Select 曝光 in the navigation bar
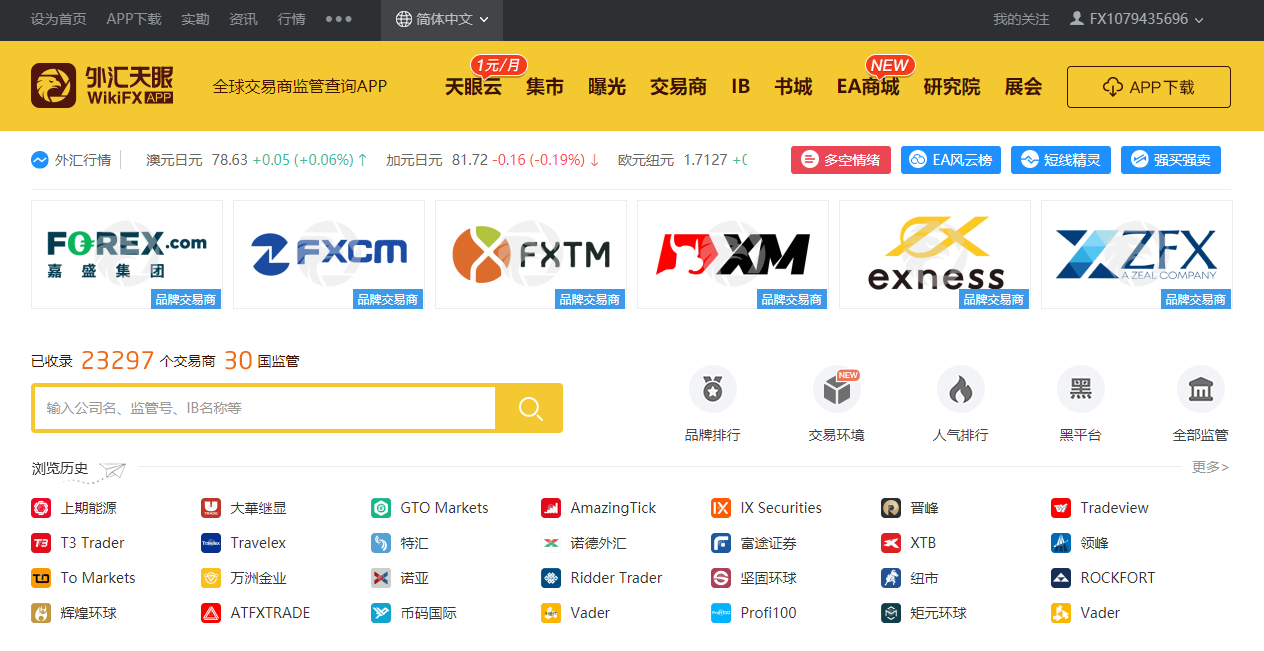 tap(607, 87)
